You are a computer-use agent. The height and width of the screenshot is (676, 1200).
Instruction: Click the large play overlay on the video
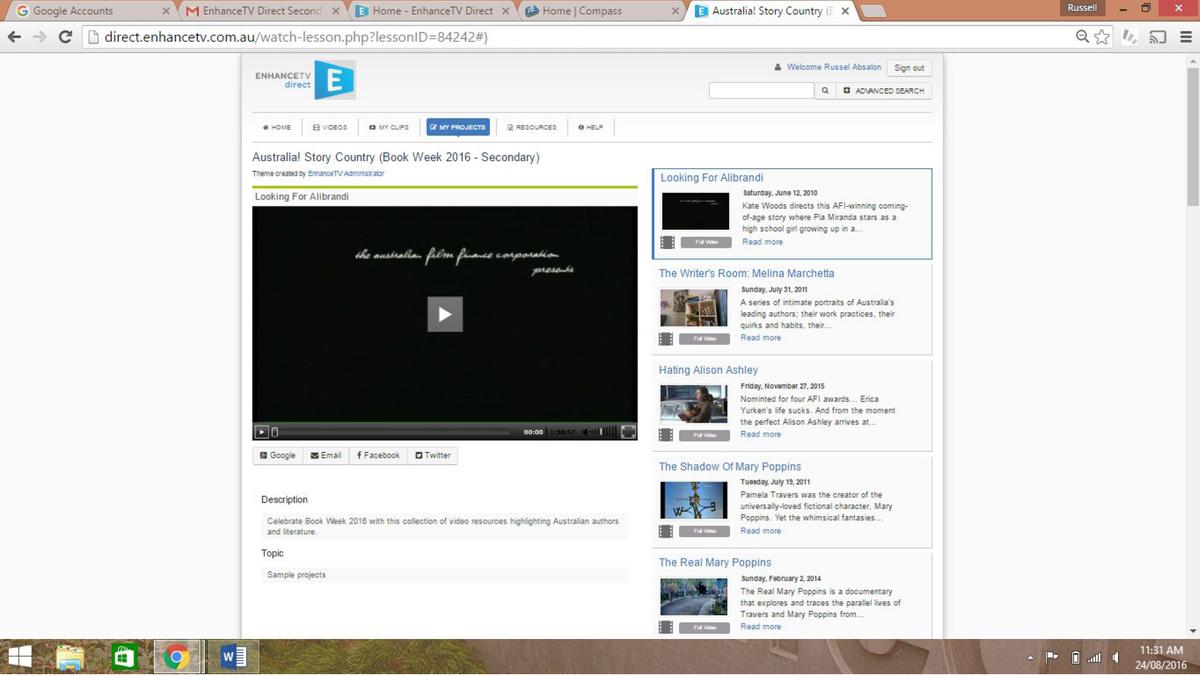(445, 314)
